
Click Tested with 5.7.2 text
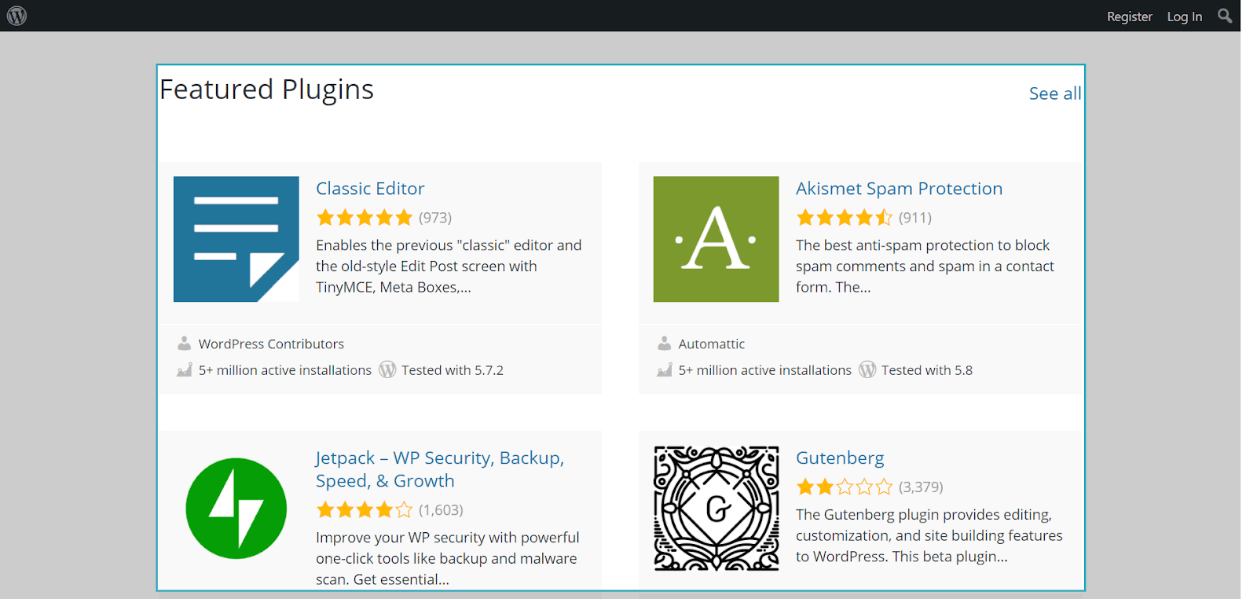pos(453,370)
